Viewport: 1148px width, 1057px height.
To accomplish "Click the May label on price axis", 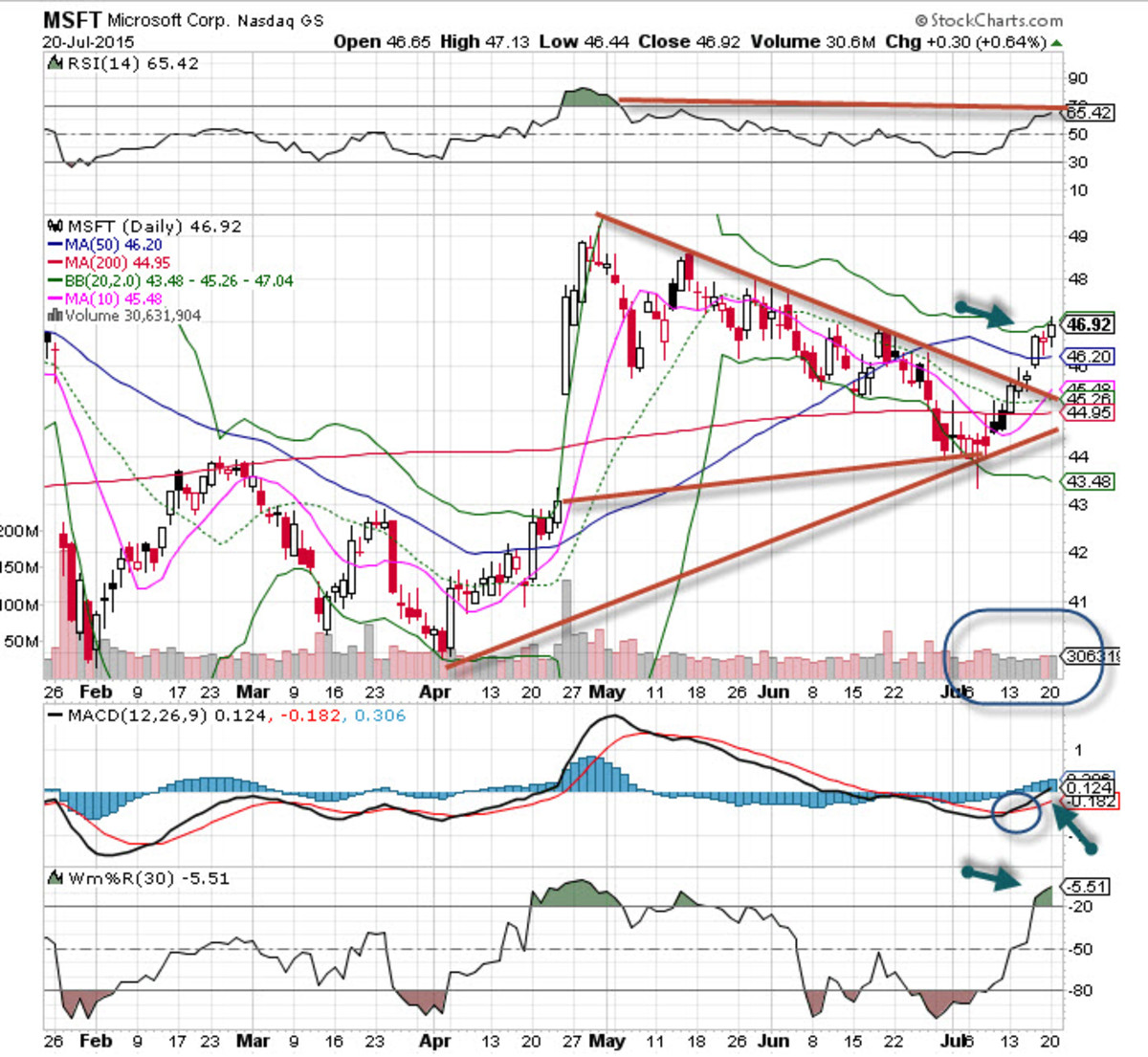I will [x=607, y=692].
